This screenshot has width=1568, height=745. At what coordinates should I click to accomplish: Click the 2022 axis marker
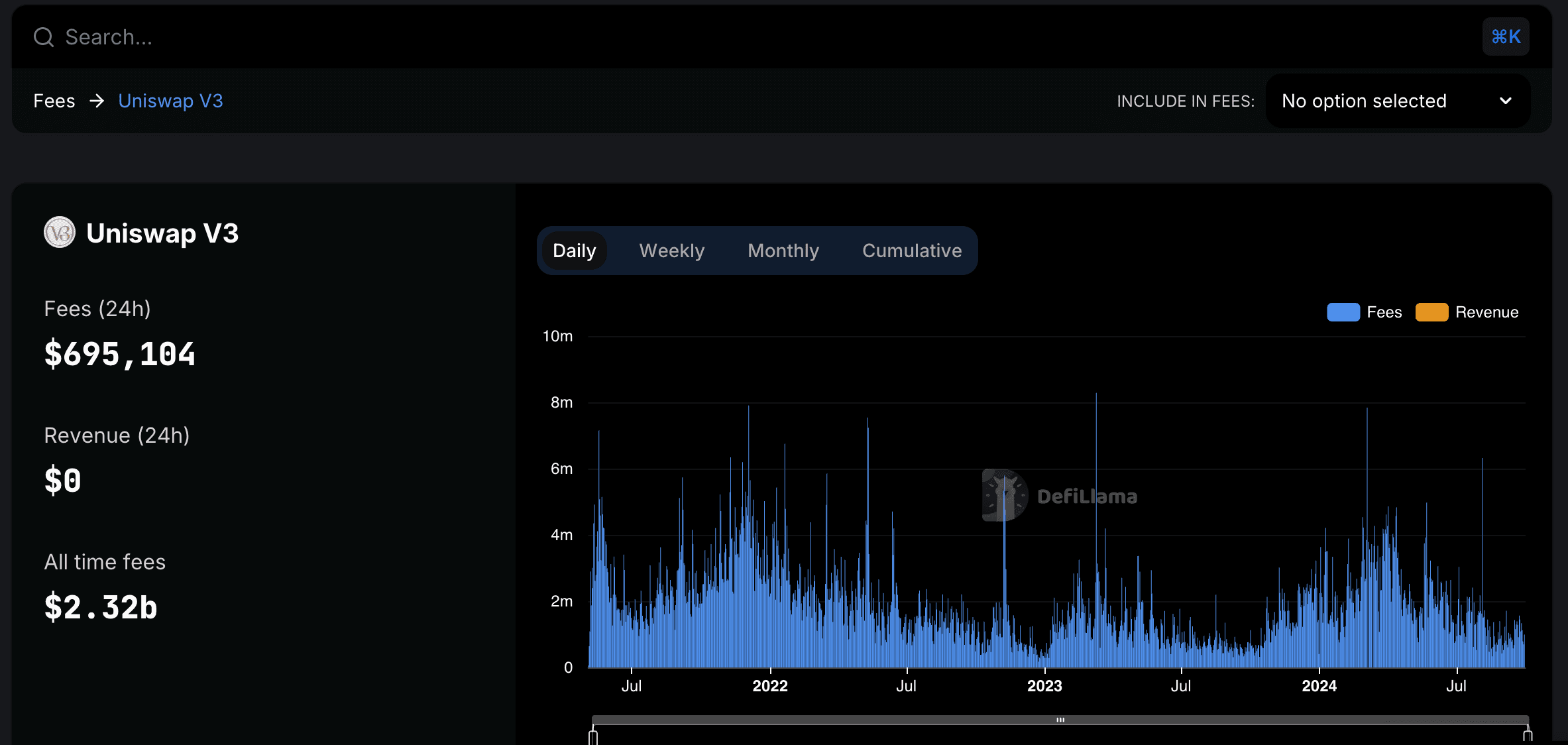pyautogui.click(x=770, y=686)
